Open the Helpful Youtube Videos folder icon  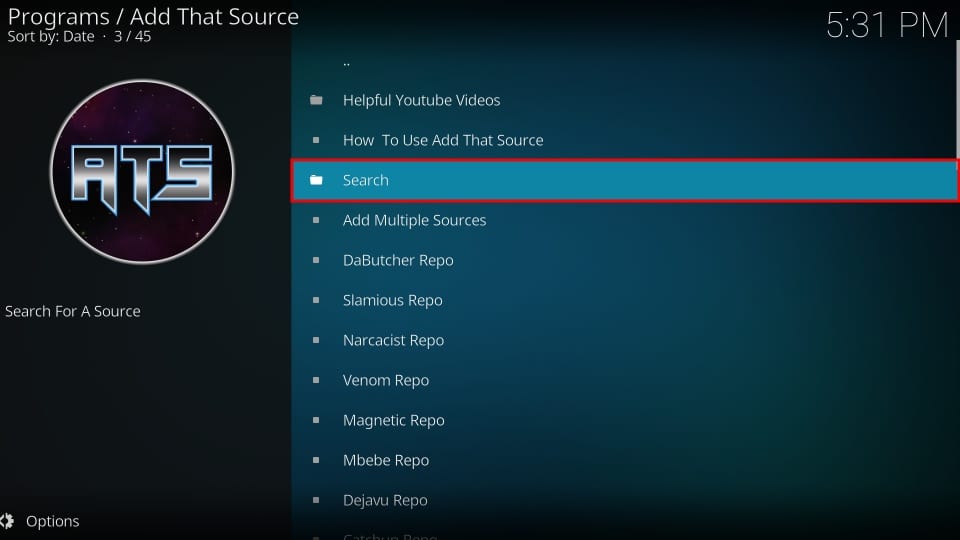click(x=316, y=100)
